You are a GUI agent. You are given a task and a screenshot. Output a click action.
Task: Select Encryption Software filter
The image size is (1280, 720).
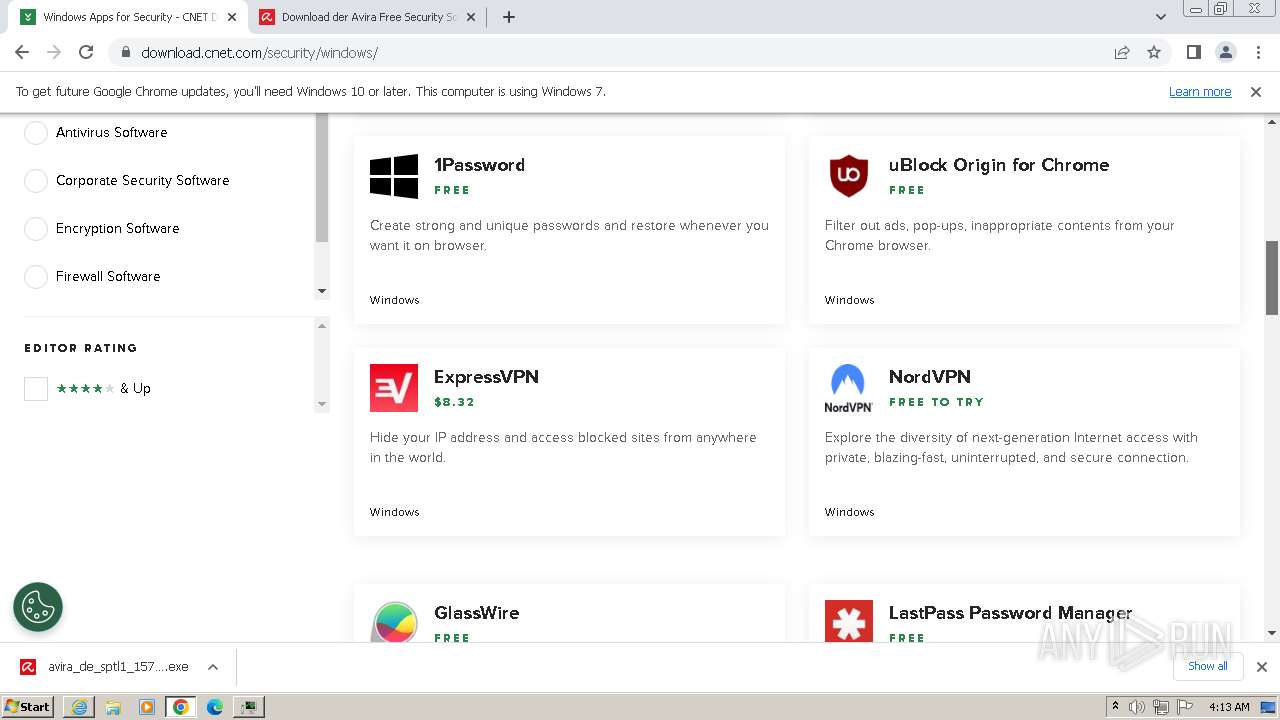point(36,229)
